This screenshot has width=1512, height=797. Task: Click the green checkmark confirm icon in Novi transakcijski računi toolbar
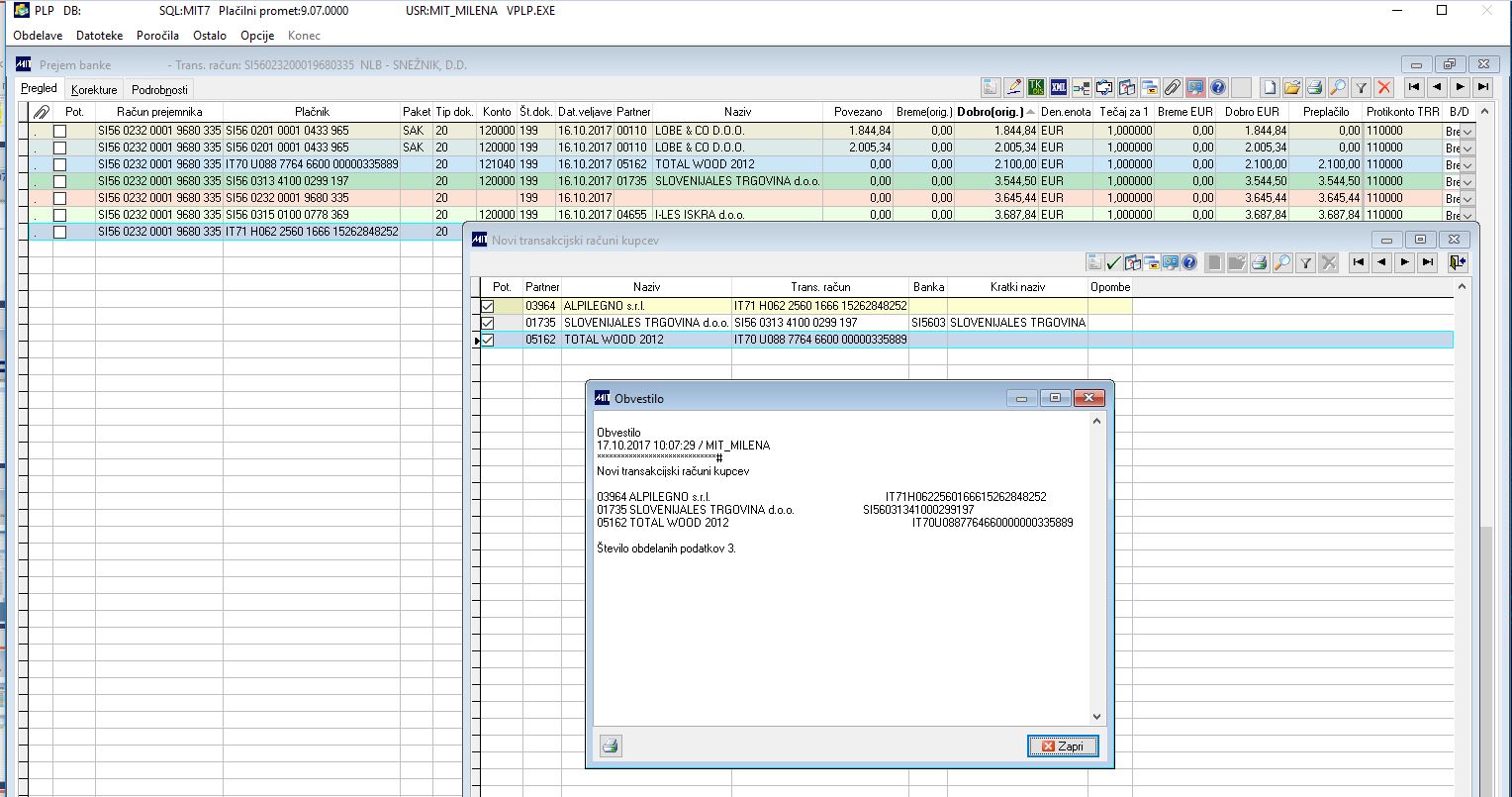(1114, 262)
